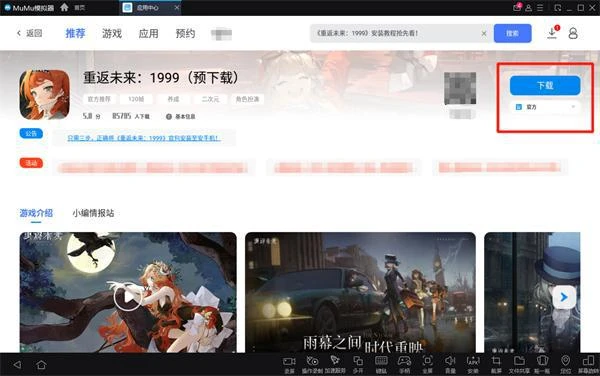Switch to the 推荐 tab
Screen dimensions: 600x376
[x=75, y=34]
